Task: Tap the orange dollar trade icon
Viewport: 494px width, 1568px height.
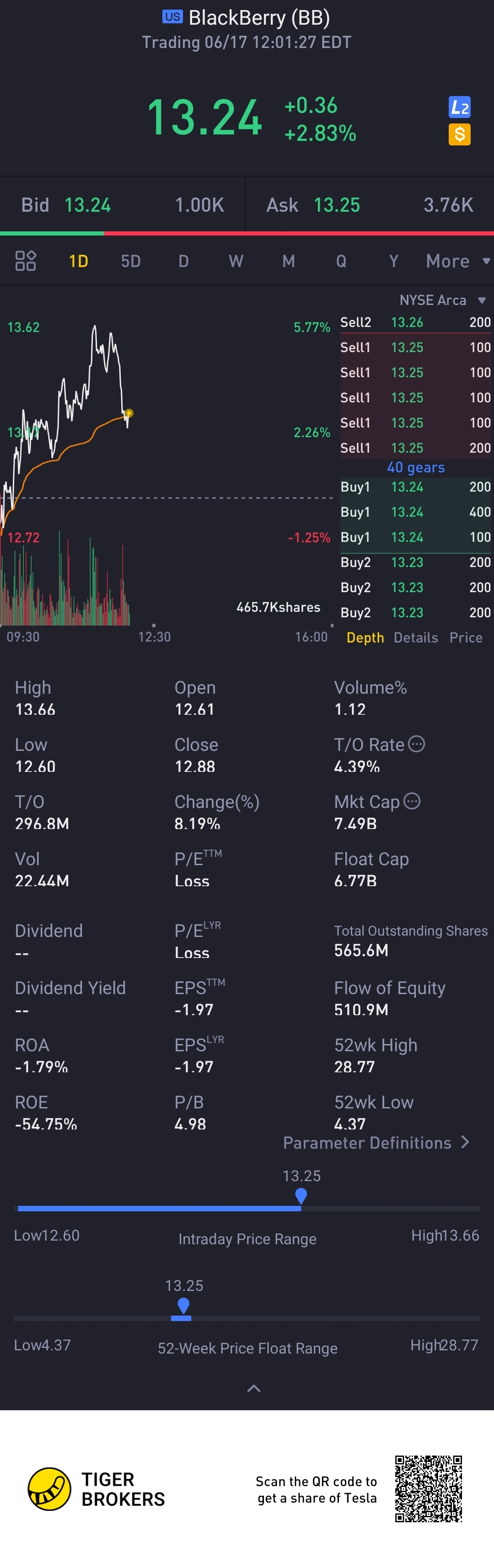Action: pos(459,134)
